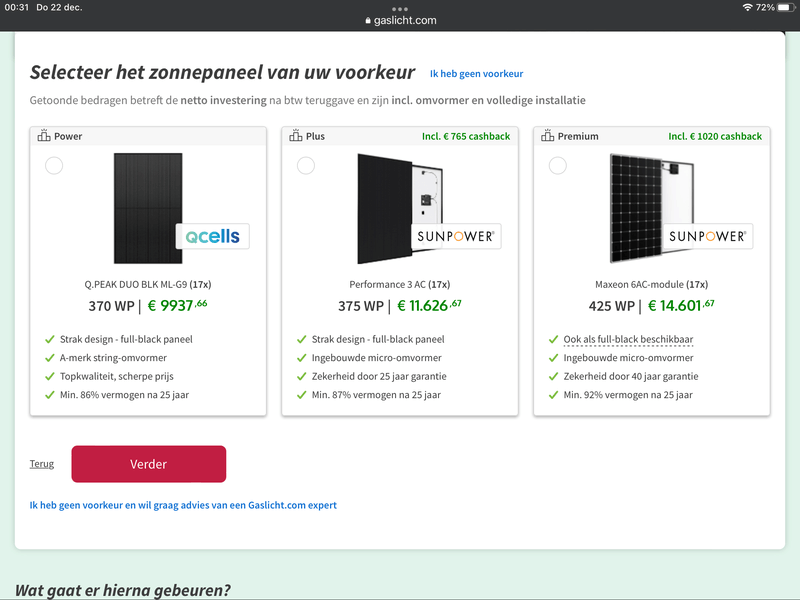The width and height of the screenshot is (800, 600).
Task: Open the 'Ik heb geen voorkeur' link
Action: (x=479, y=73)
